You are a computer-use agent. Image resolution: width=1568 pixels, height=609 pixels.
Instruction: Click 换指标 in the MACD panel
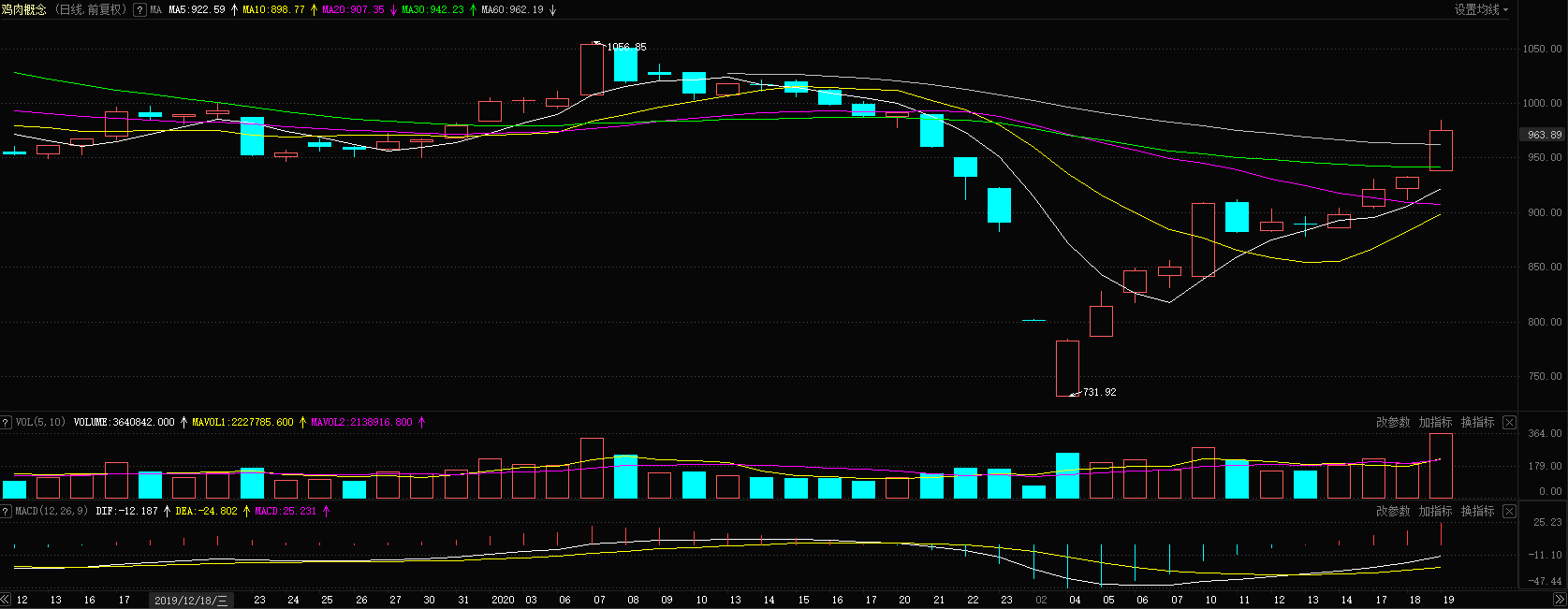pyautogui.click(x=1477, y=512)
